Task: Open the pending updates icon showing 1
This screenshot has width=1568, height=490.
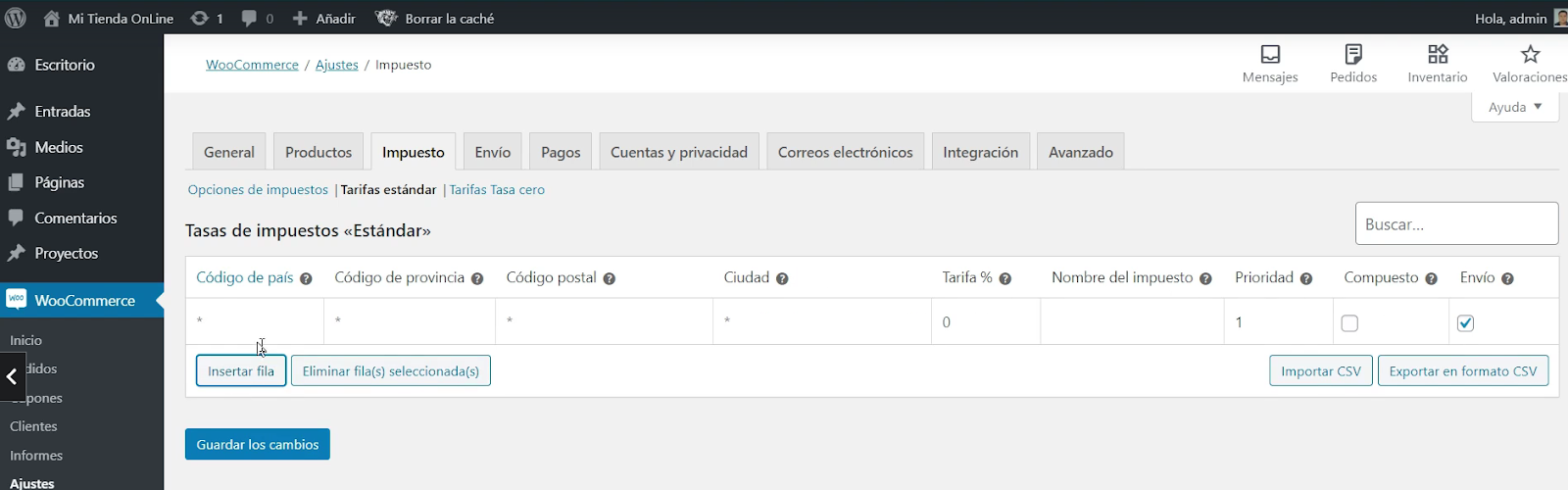Action: pyautogui.click(x=199, y=18)
